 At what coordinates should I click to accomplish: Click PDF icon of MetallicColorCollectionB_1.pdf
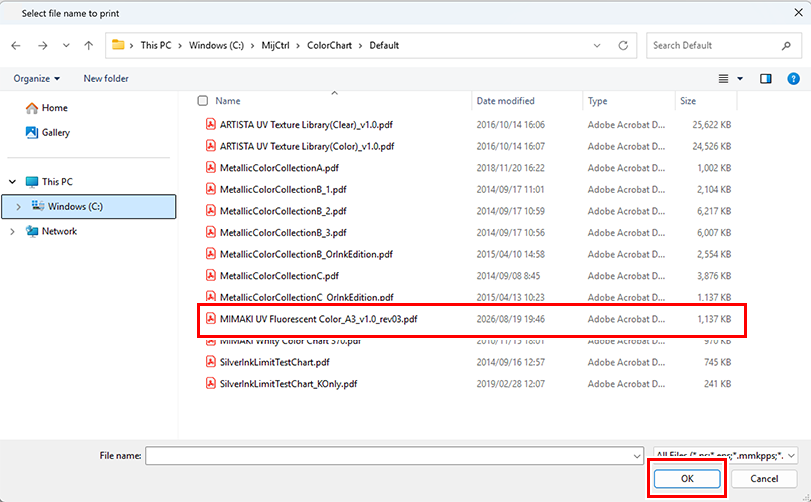click(211, 189)
